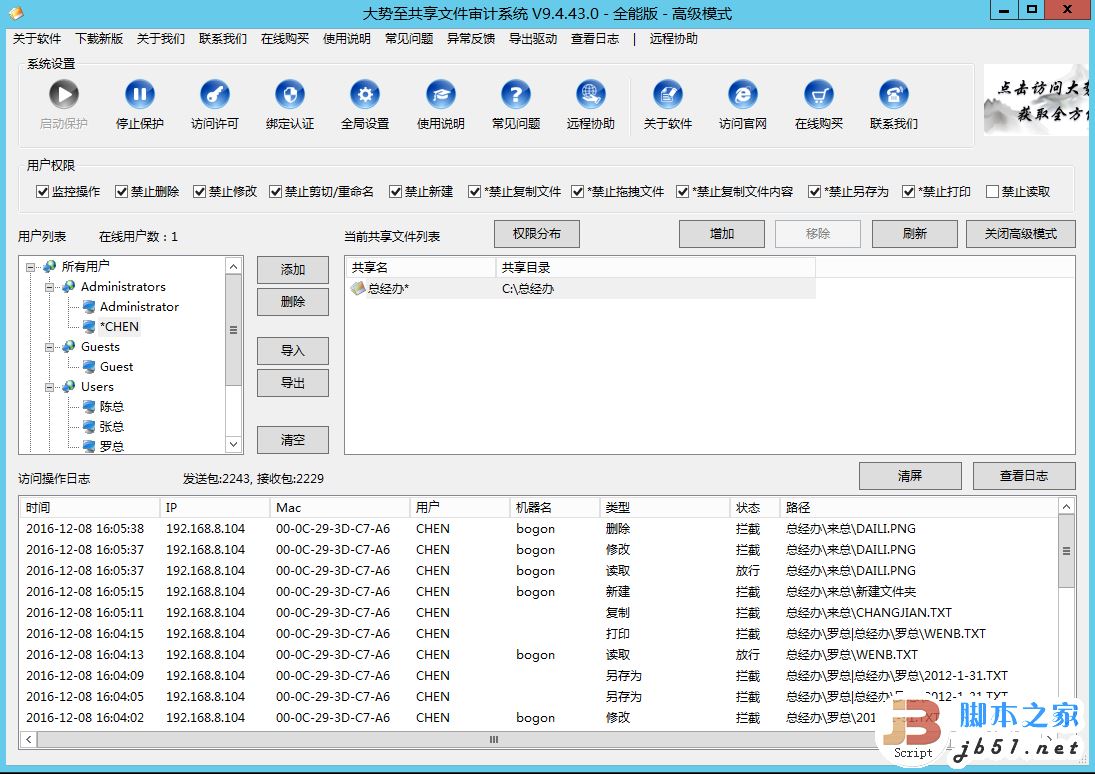Image resolution: width=1095 pixels, height=774 pixels.
Task: Click the 刷新 button
Action: pos(915,234)
